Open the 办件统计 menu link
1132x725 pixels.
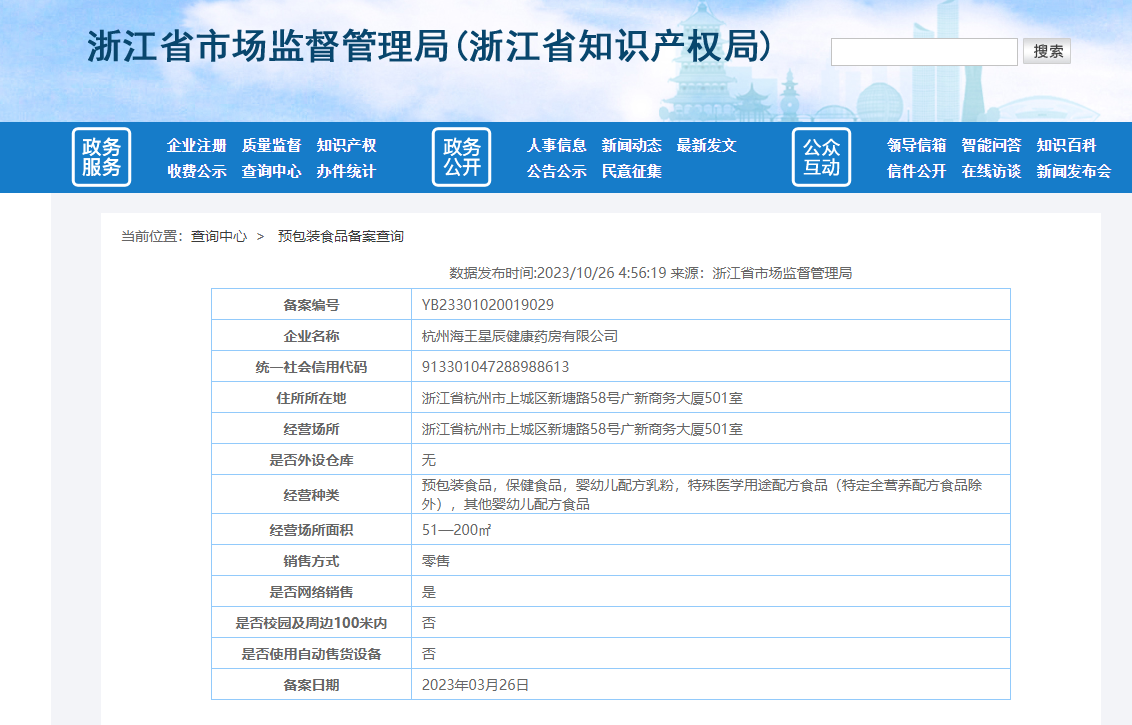(346, 171)
